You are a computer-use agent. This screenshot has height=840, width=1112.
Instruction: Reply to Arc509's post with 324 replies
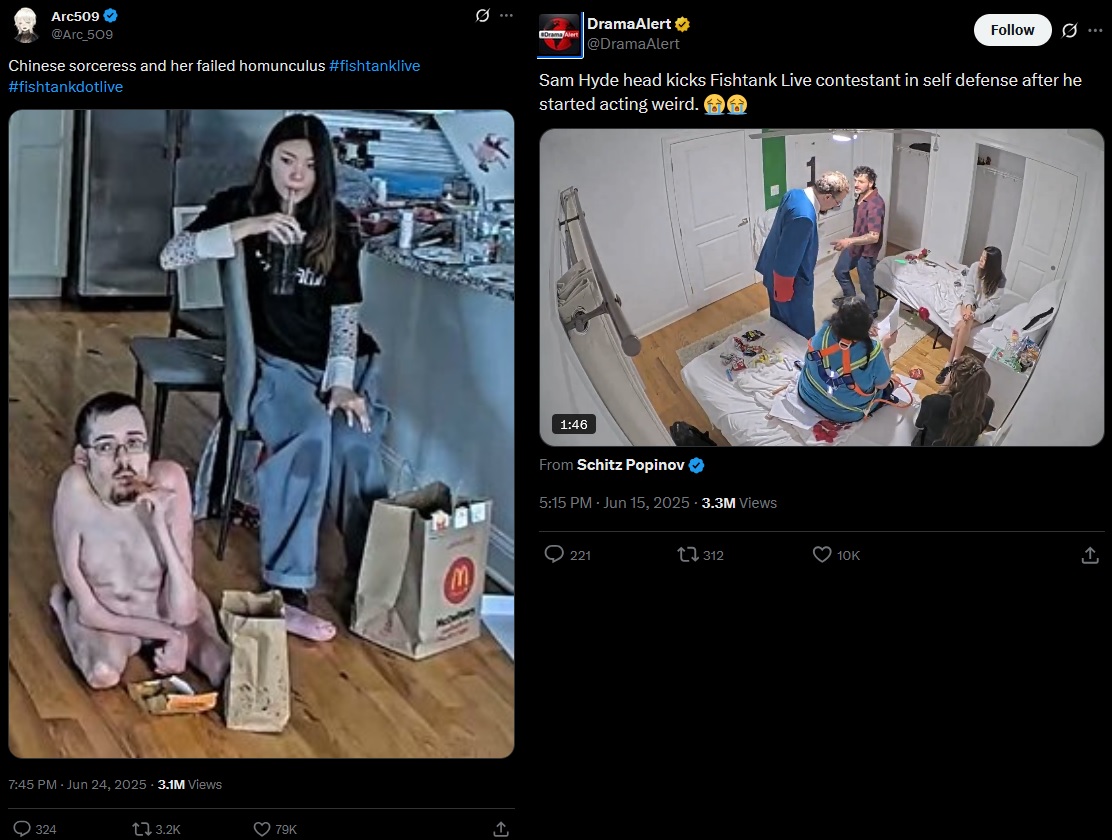pos(35,829)
